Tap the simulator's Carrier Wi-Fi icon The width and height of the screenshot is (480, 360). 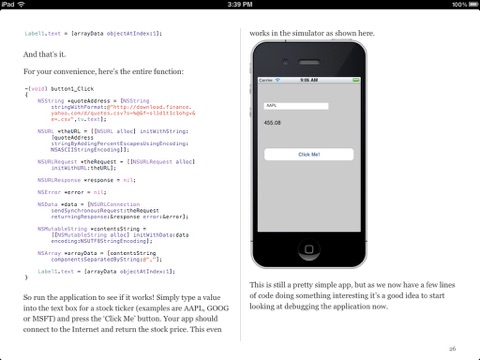point(277,80)
